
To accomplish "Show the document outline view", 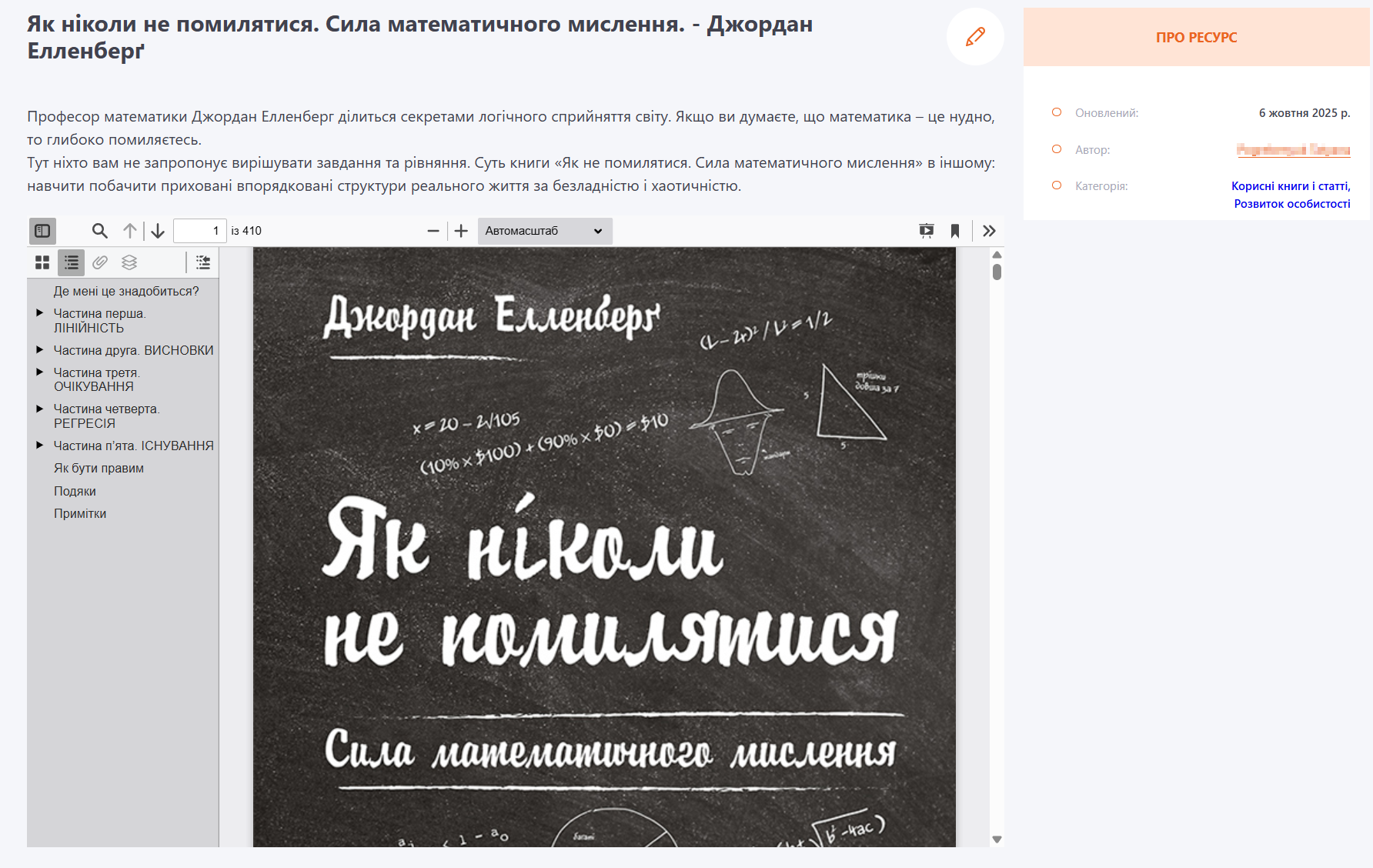I will coord(72,262).
